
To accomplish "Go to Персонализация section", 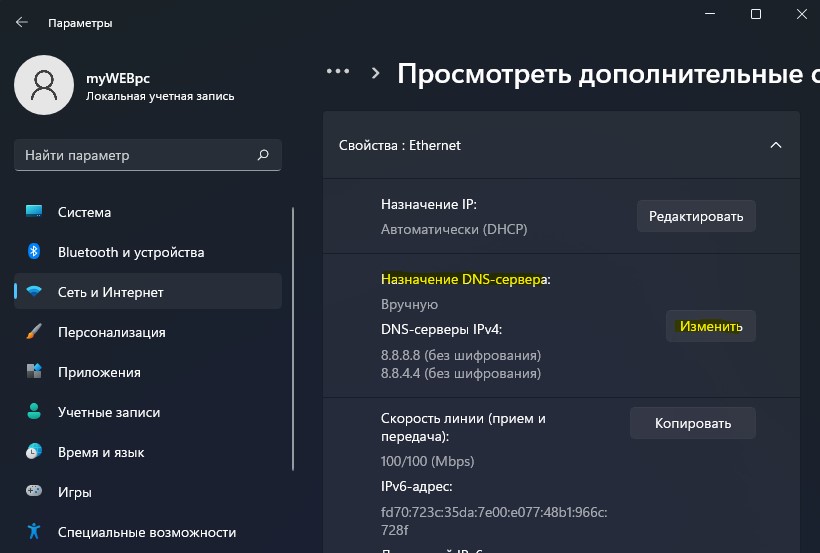I will [148, 332].
